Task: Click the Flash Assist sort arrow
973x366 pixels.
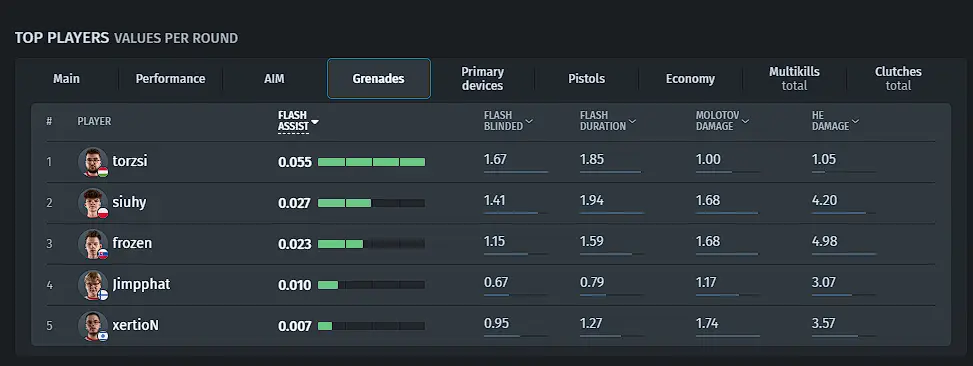Action: click(315, 122)
